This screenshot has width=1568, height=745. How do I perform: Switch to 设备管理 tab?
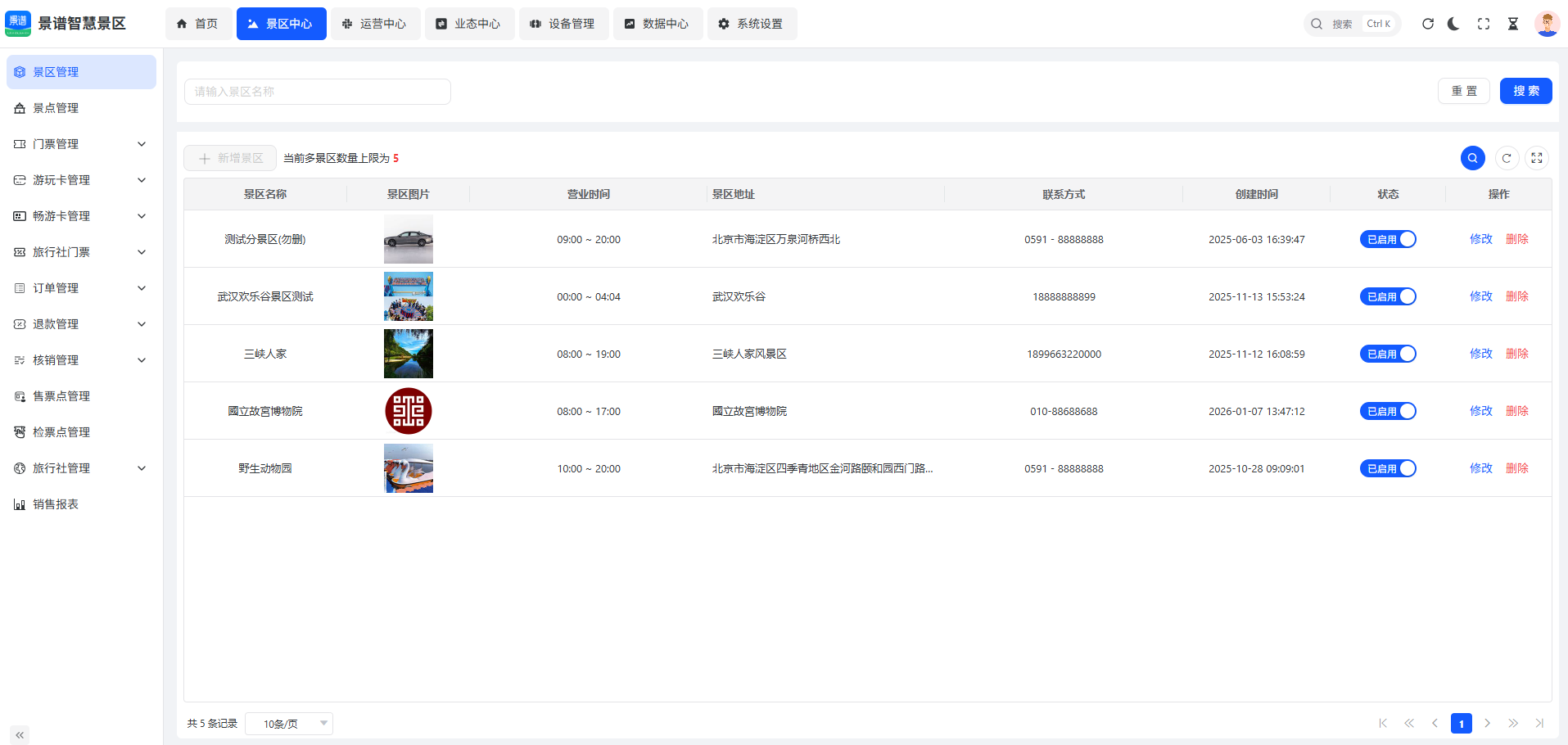click(563, 24)
